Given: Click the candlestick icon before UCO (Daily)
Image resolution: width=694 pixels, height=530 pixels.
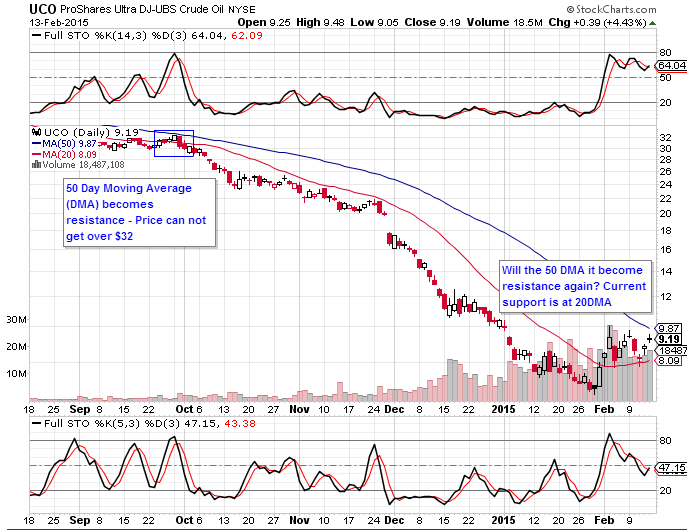Looking at the screenshot, I should [x=37, y=132].
